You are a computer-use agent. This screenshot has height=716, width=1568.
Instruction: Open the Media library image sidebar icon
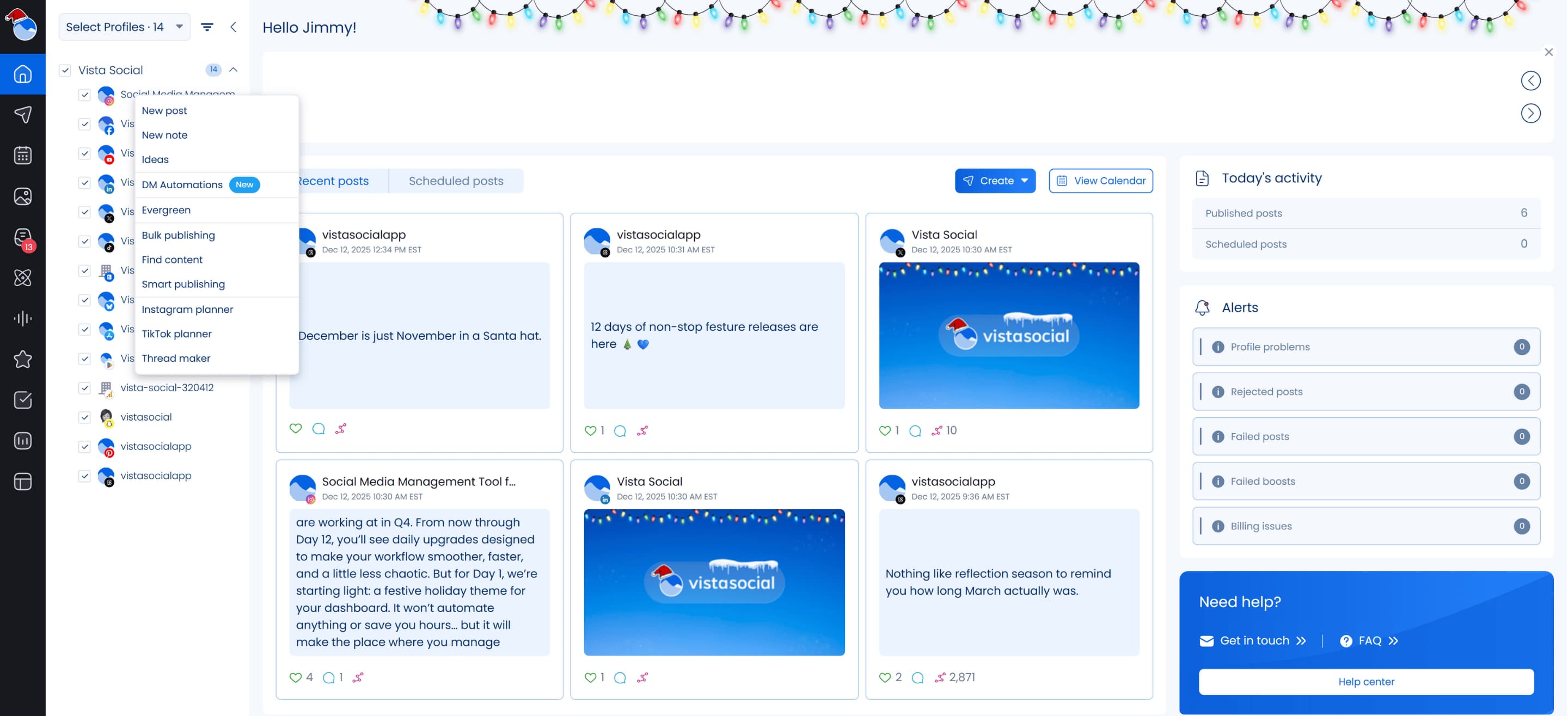pyautogui.click(x=22, y=196)
